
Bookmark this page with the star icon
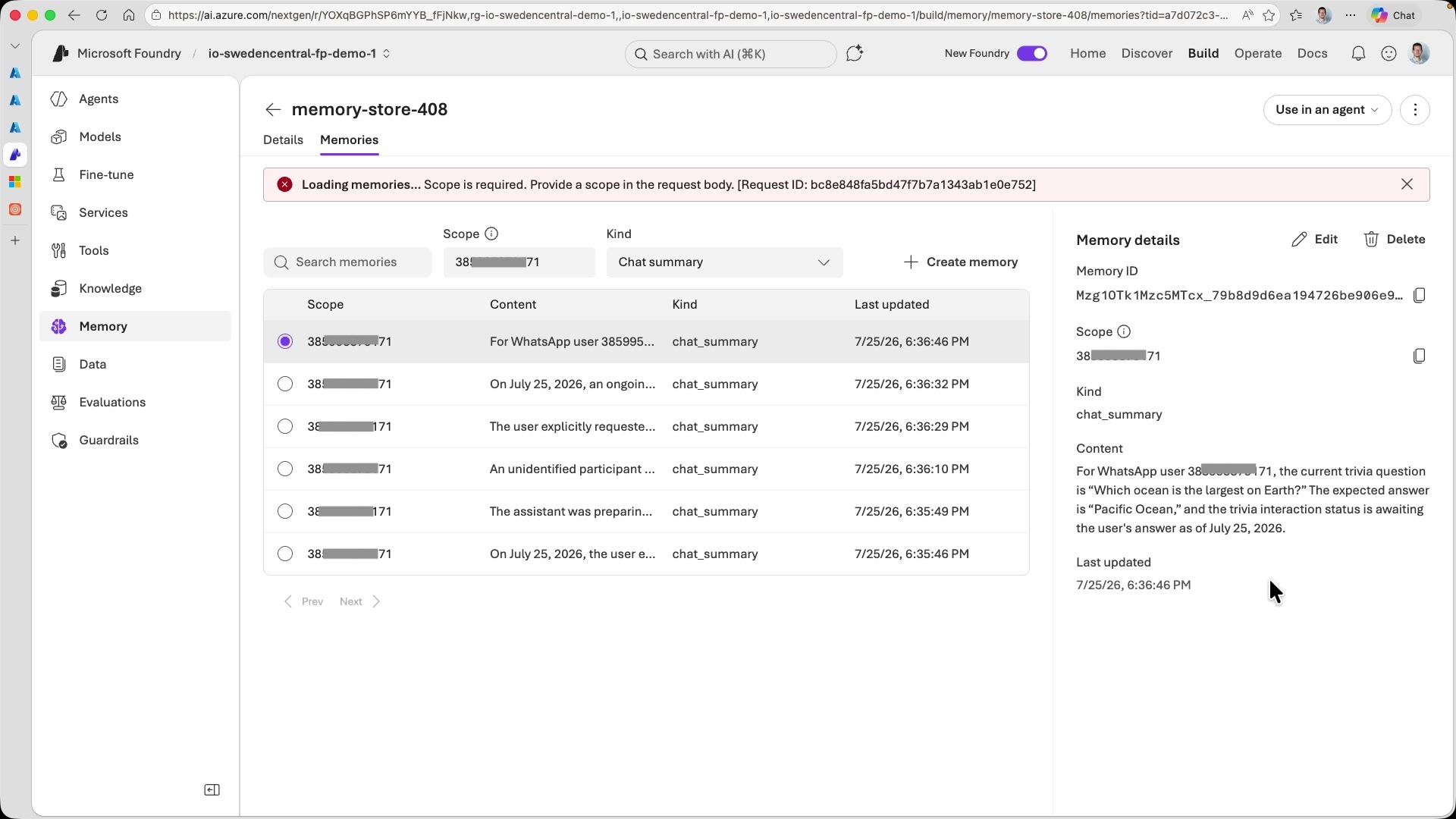(1269, 15)
